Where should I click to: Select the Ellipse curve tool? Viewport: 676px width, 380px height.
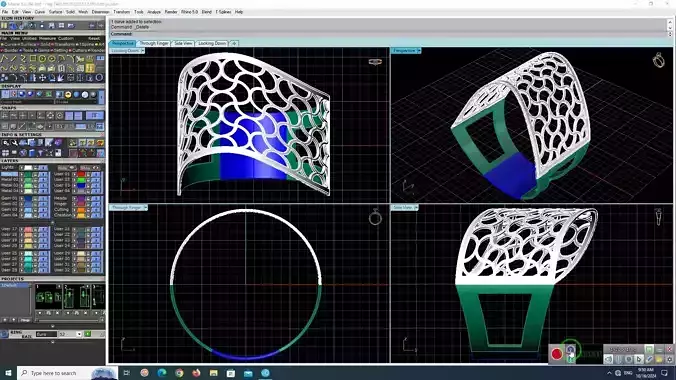click(52, 58)
